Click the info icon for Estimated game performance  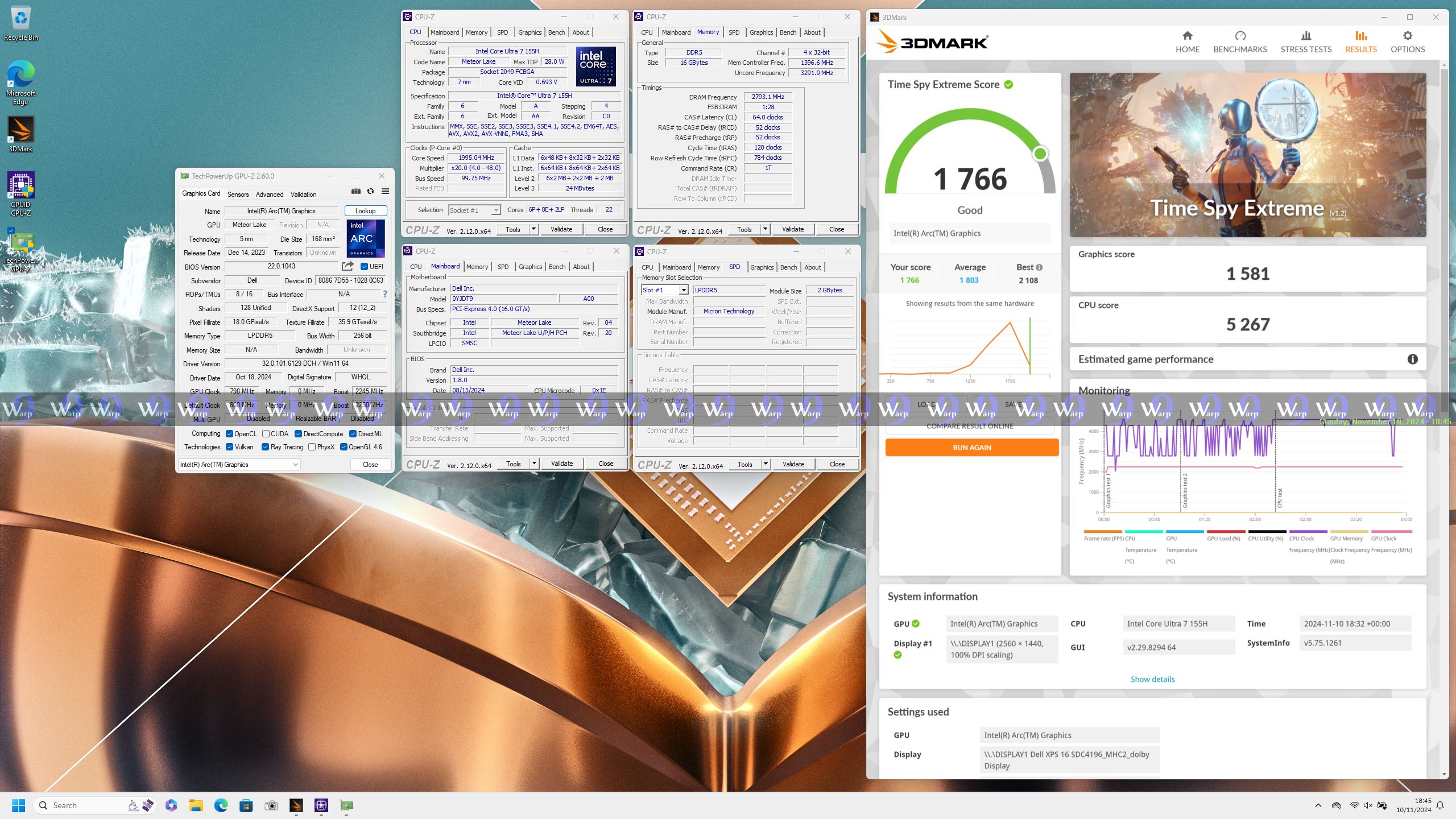click(1412, 359)
